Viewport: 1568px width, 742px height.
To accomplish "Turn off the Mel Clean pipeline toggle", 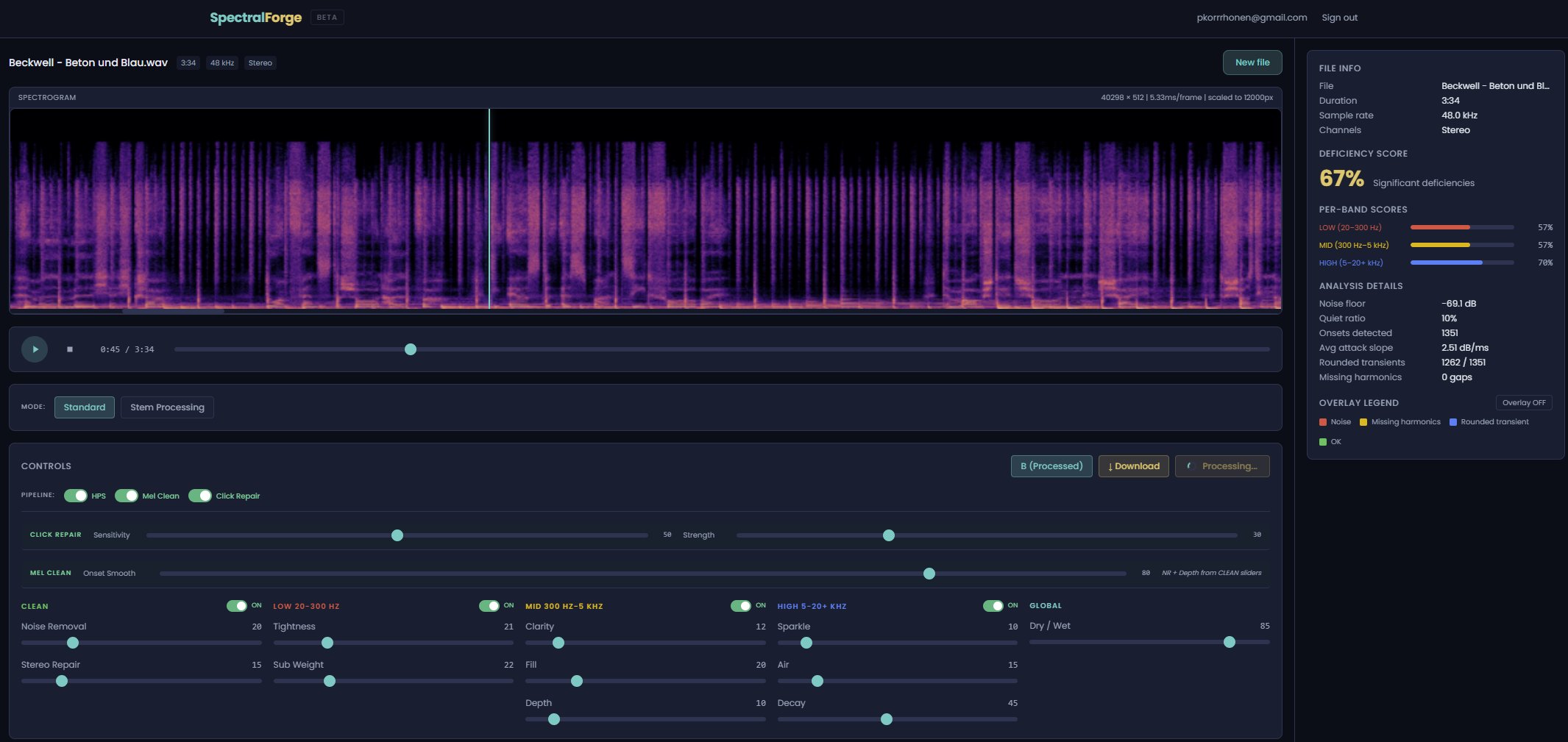I will pyautogui.click(x=126, y=496).
